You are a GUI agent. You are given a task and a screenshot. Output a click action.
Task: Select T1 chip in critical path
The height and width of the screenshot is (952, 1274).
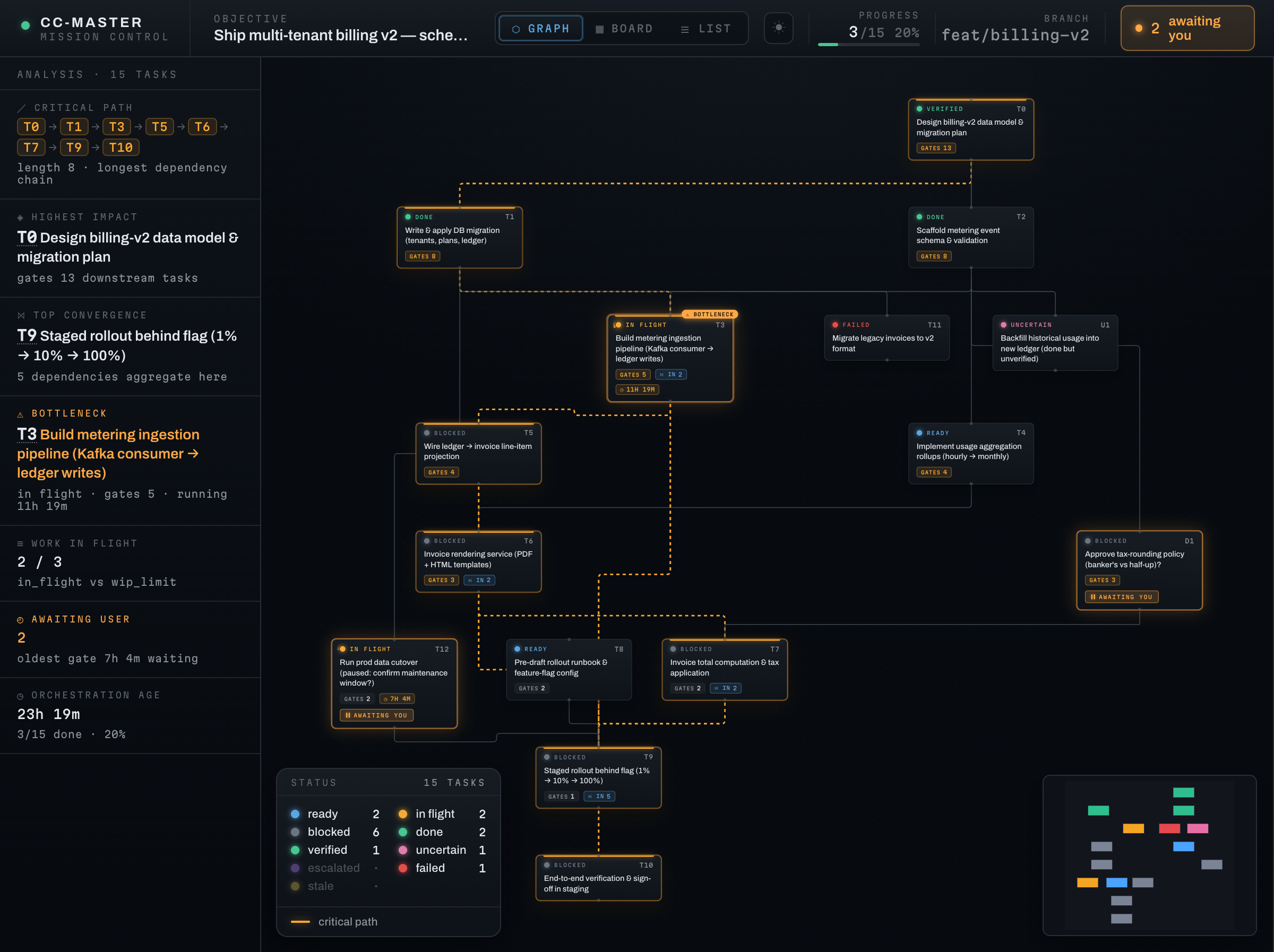[74, 127]
